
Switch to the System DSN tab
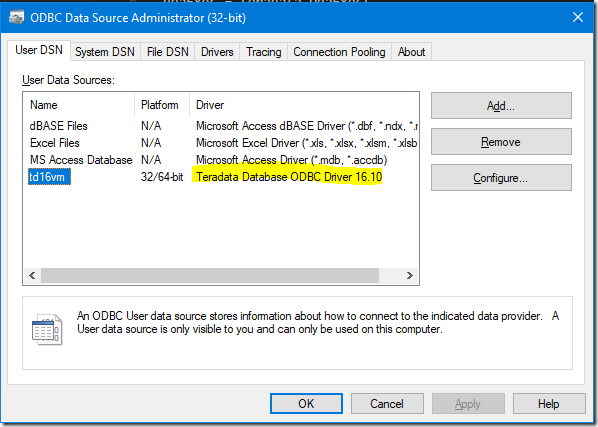(105, 51)
